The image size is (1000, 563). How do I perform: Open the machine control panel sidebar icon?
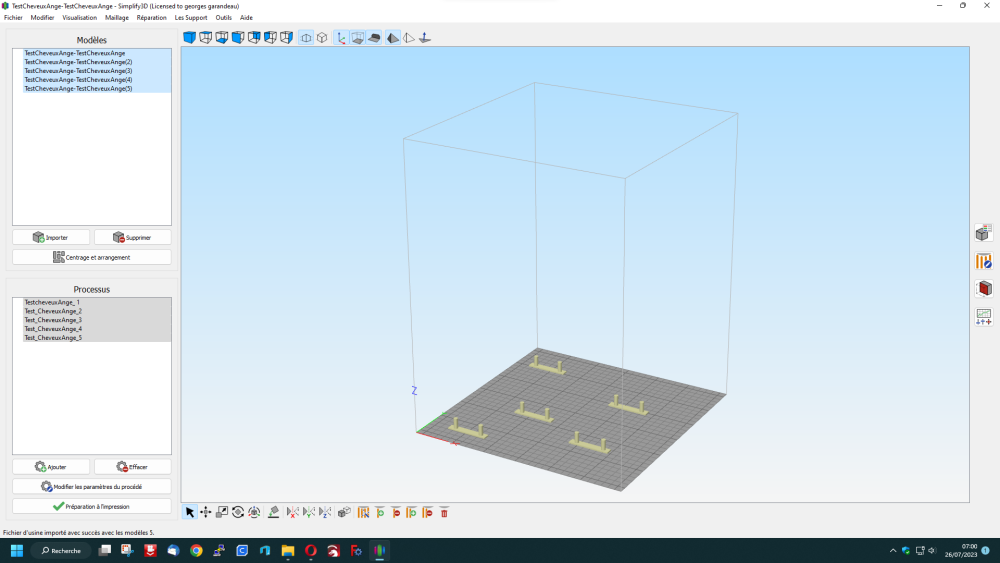(x=983, y=316)
